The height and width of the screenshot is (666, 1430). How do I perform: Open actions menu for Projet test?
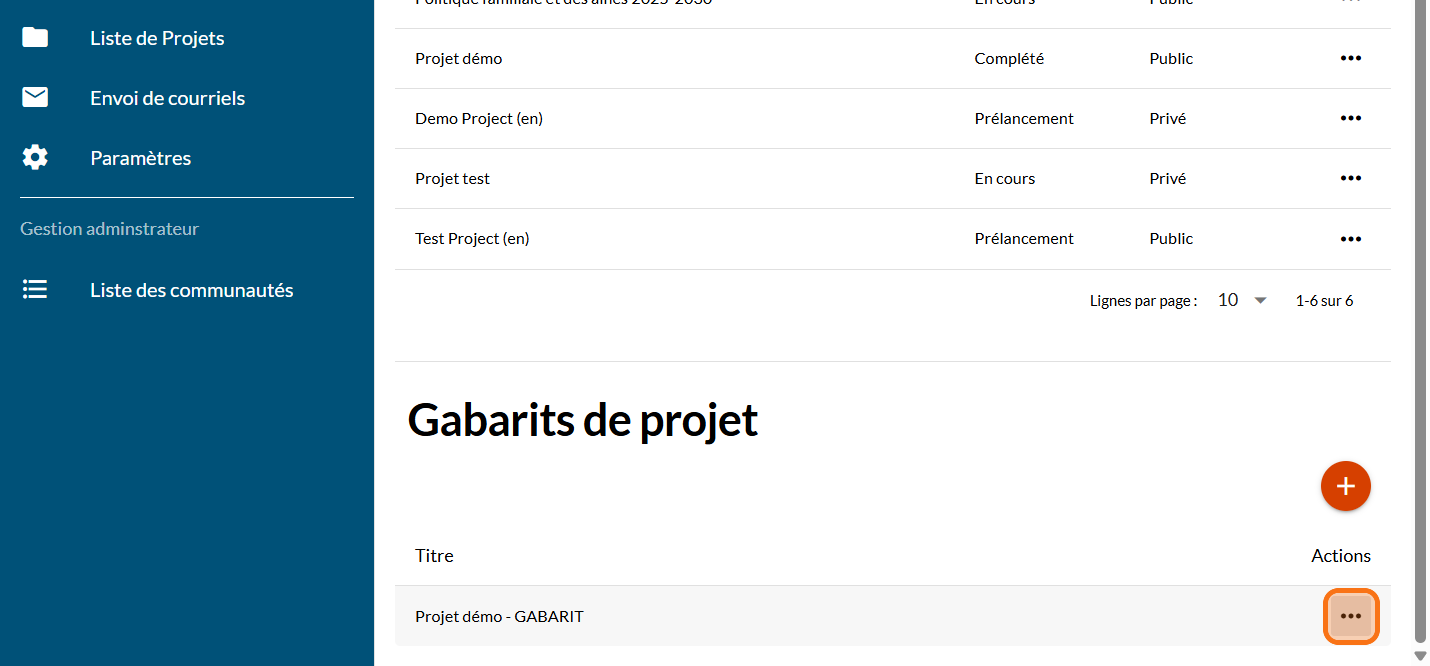click(x=1350, y=179)
